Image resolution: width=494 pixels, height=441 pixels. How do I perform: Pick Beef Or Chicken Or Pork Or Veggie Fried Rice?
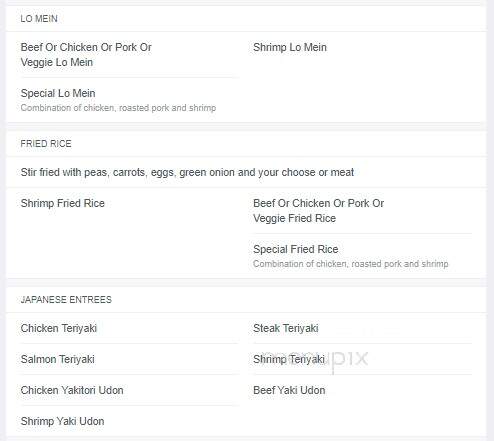tap(318, 211)
